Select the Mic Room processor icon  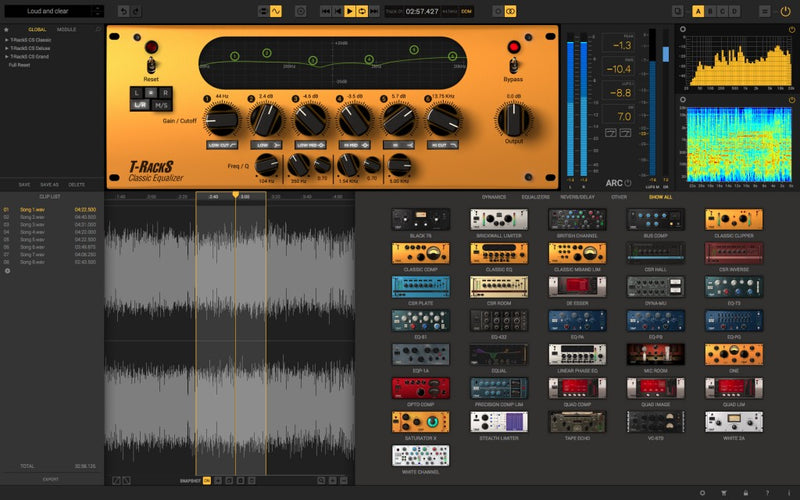pos(655,354)
